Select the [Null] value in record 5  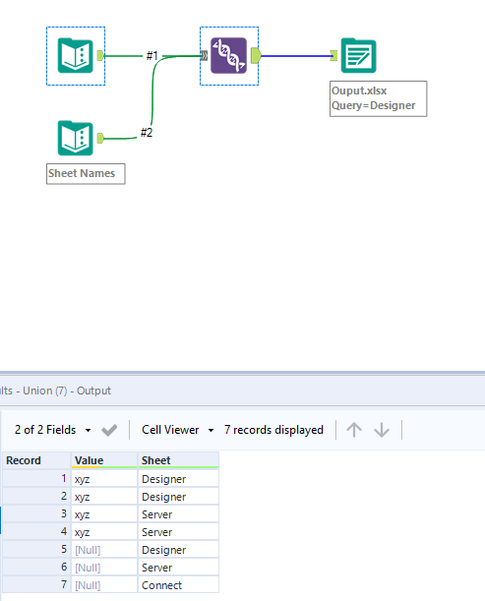104,550
